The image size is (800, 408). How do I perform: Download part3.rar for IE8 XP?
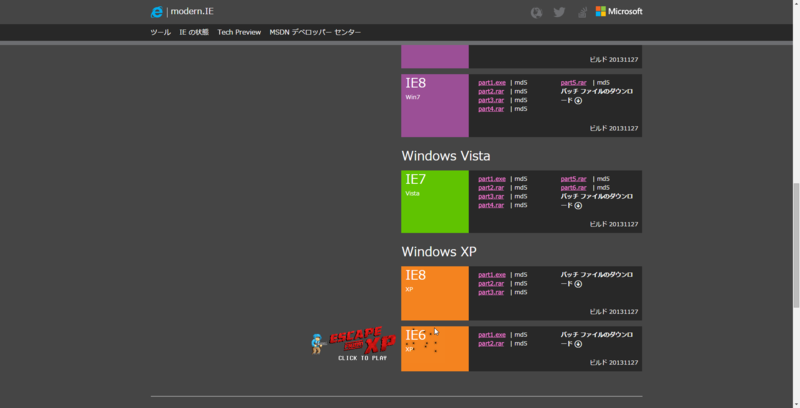pyautogui.click(x=491, y=292)
